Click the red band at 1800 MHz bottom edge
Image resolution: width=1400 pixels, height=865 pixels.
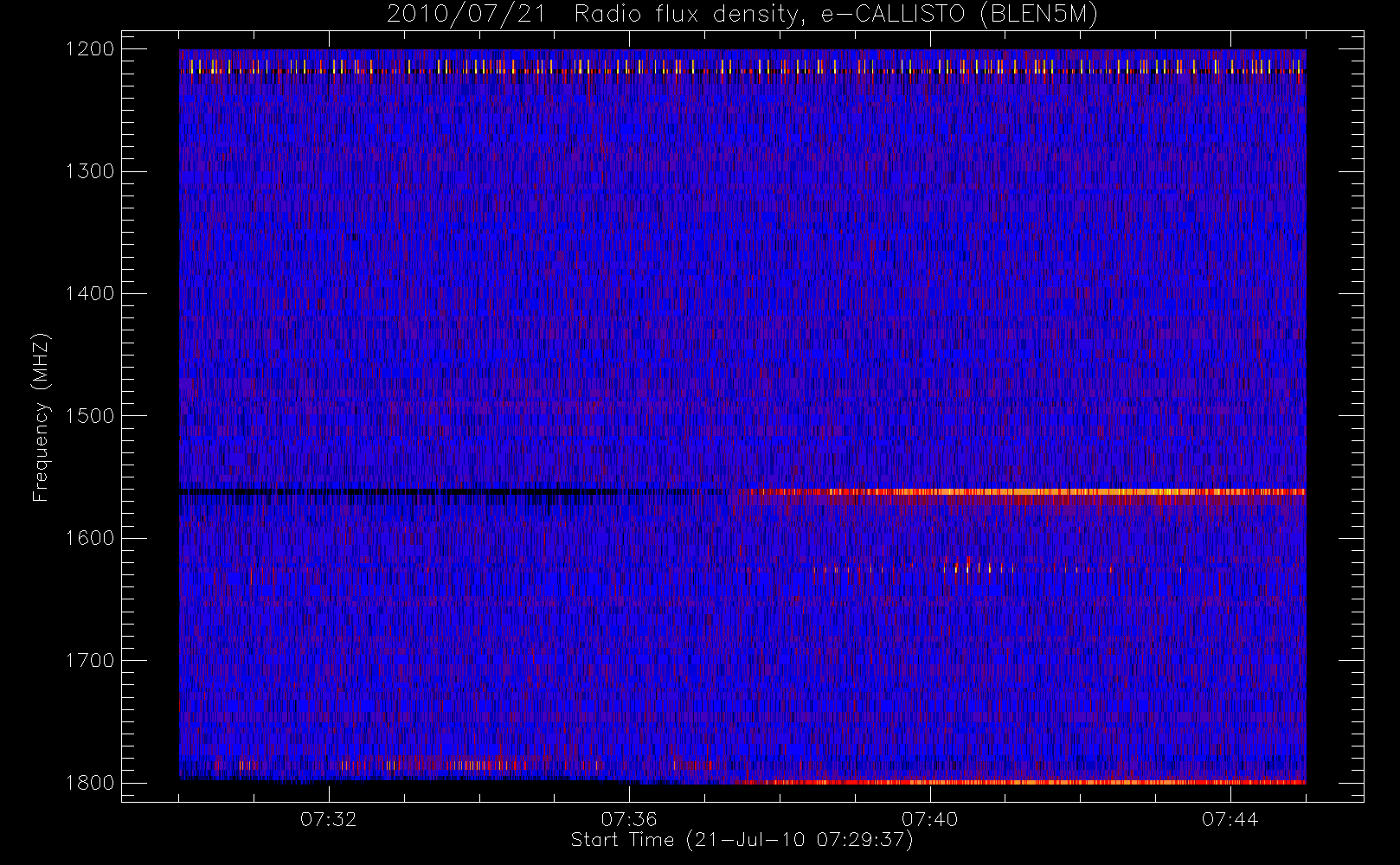coord(1021,782)
